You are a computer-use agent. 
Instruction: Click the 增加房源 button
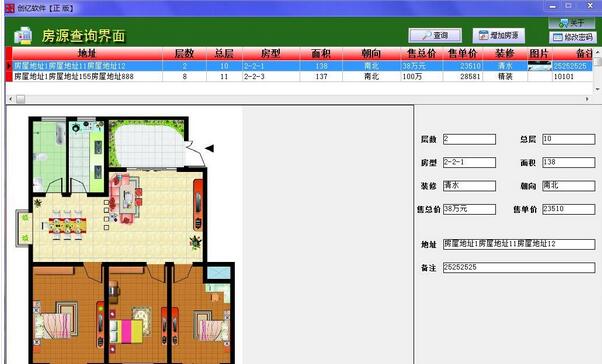pyautogui.click(x=499, y=36)
